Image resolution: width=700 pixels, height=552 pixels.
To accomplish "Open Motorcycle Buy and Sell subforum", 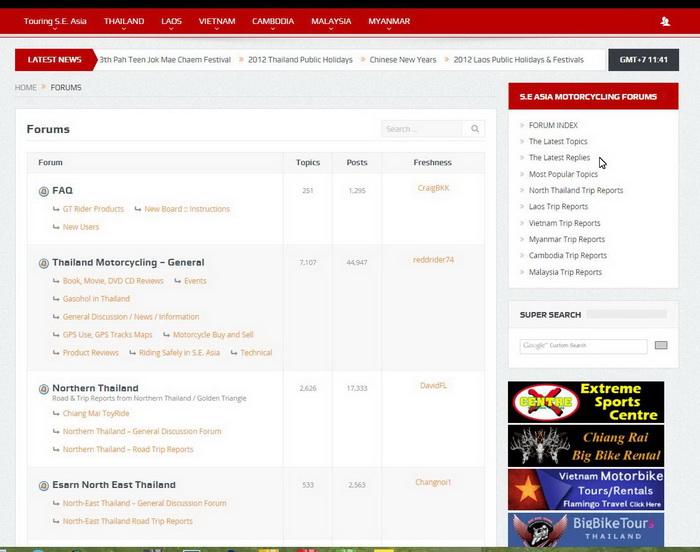I will click(213, 335).
